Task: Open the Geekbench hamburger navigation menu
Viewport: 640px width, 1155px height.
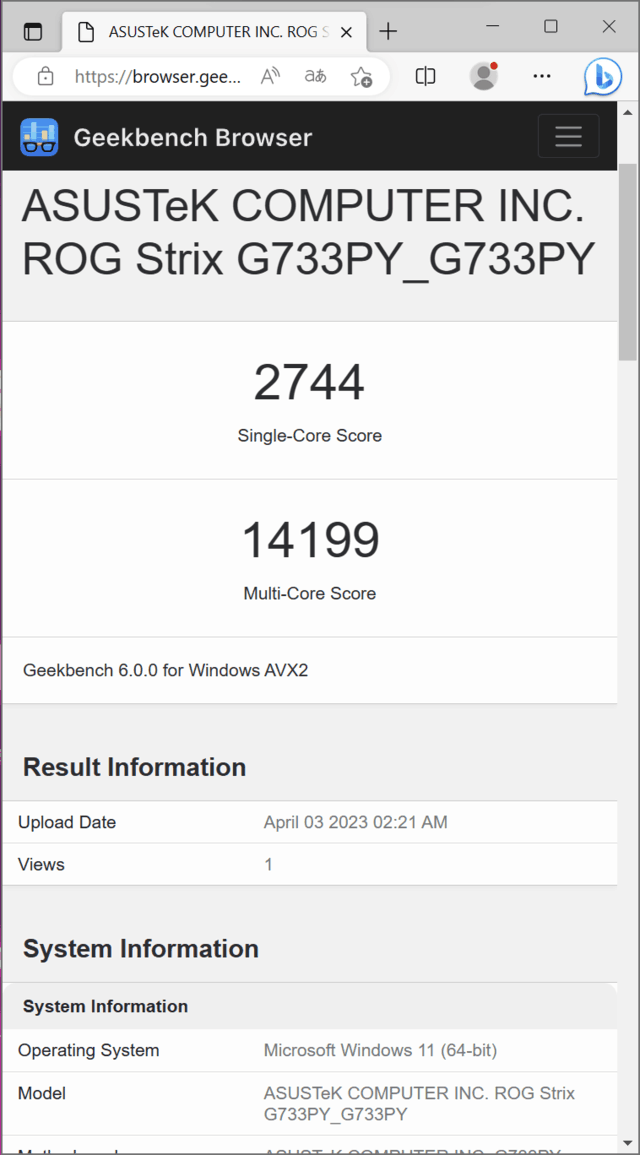Action: pyautogui.click(x=568, y=136)
